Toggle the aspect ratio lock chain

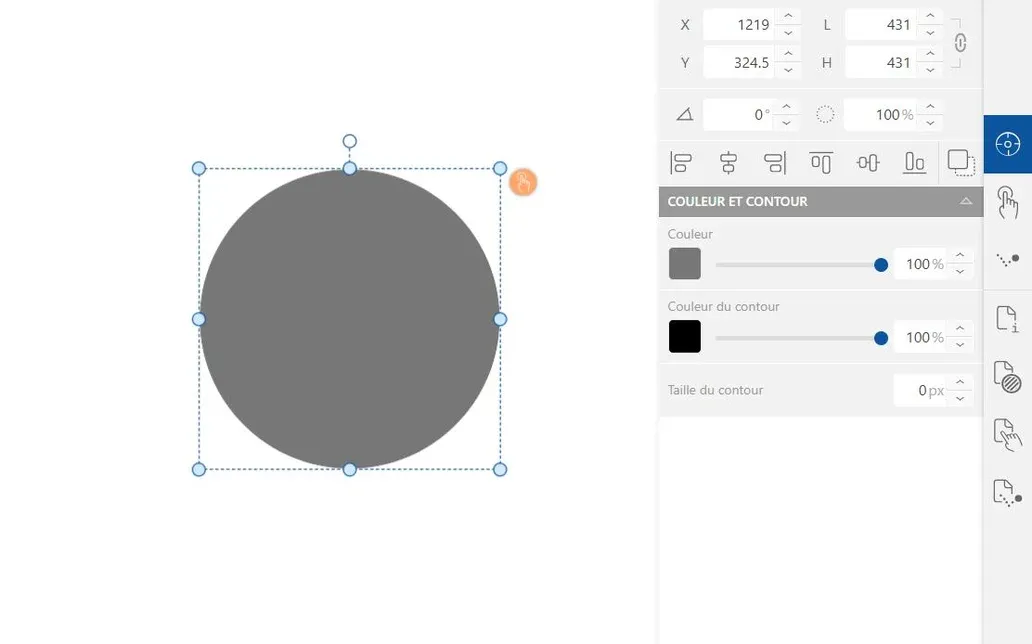point(960,43)
